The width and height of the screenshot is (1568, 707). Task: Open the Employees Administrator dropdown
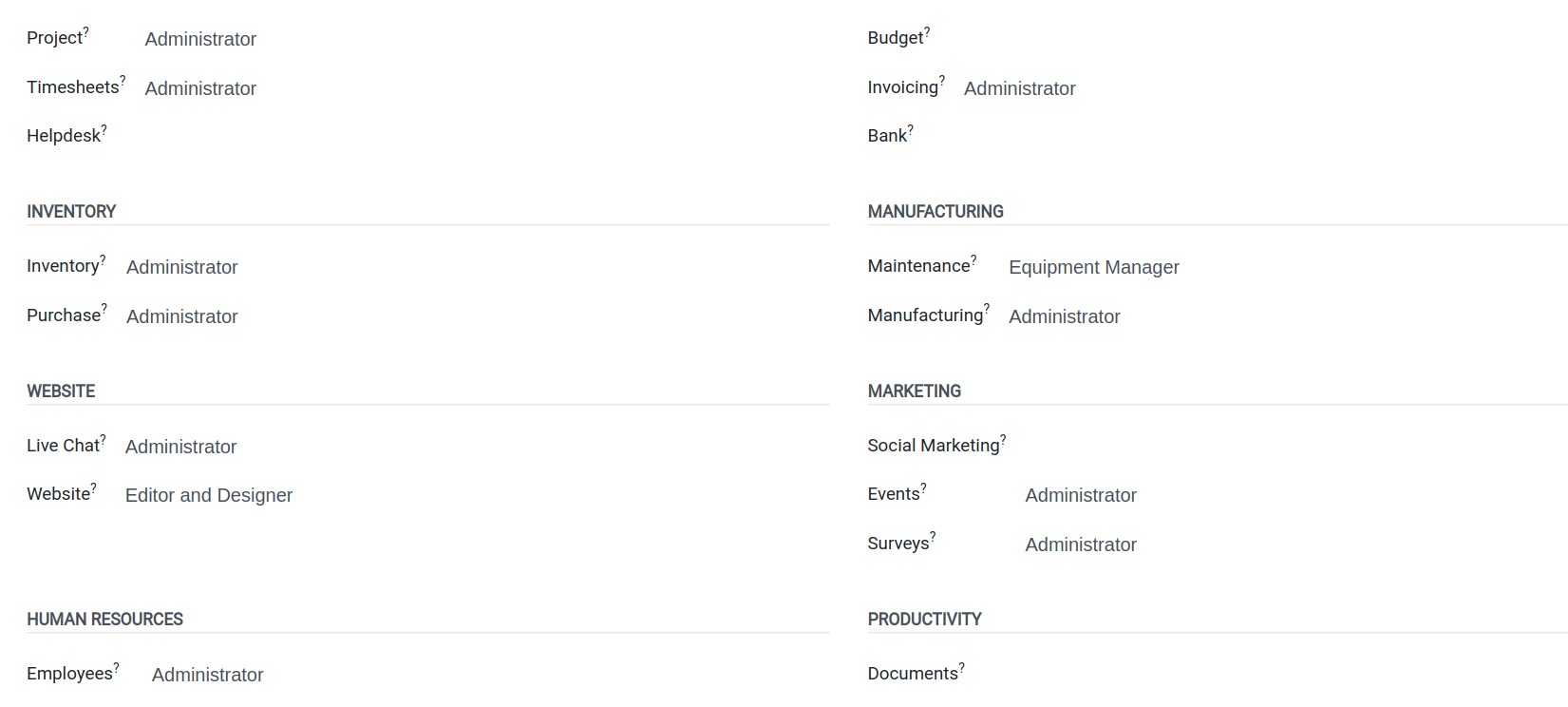pyautogui.click(x=491, y=675)
